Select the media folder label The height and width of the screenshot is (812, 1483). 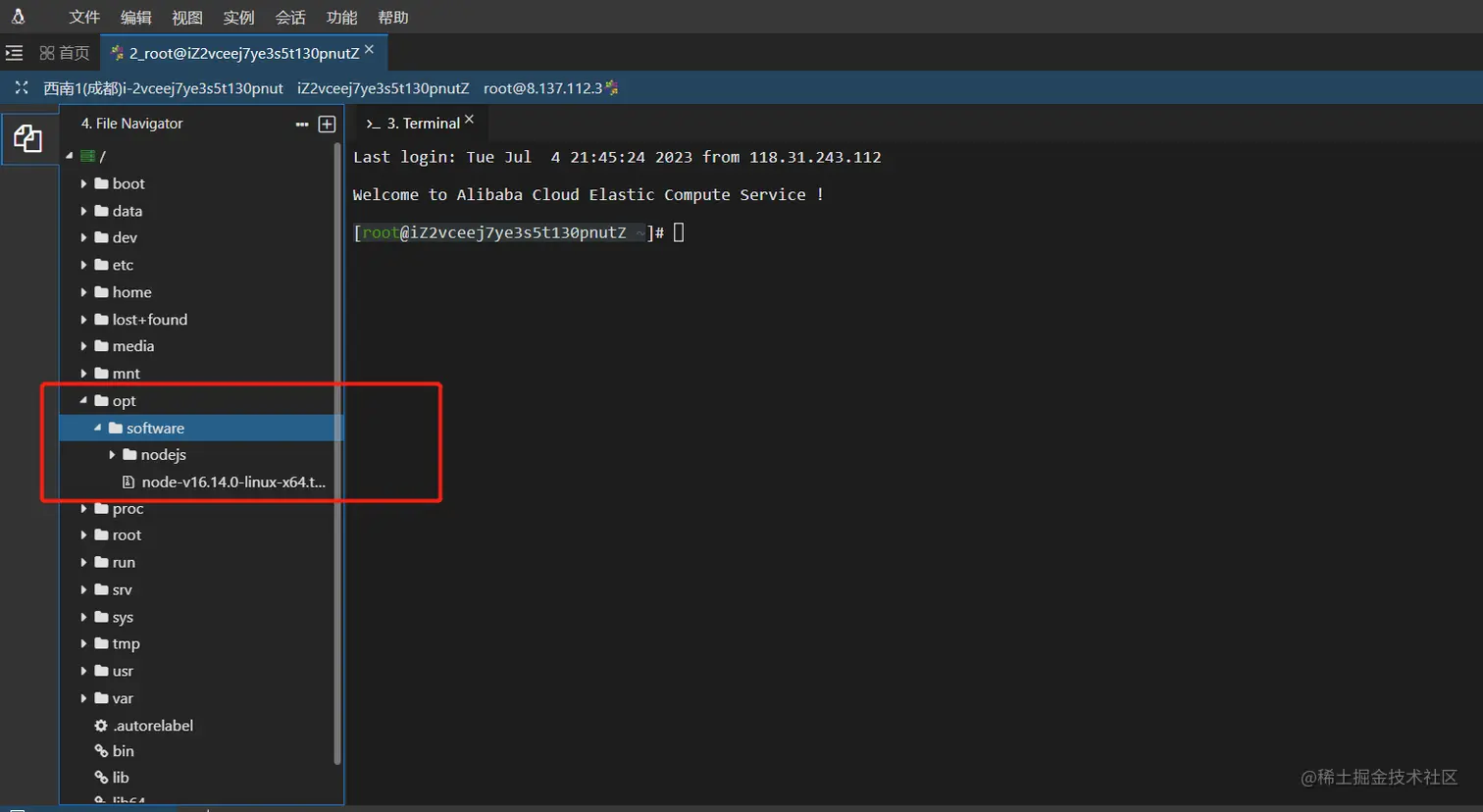point(133,346)
